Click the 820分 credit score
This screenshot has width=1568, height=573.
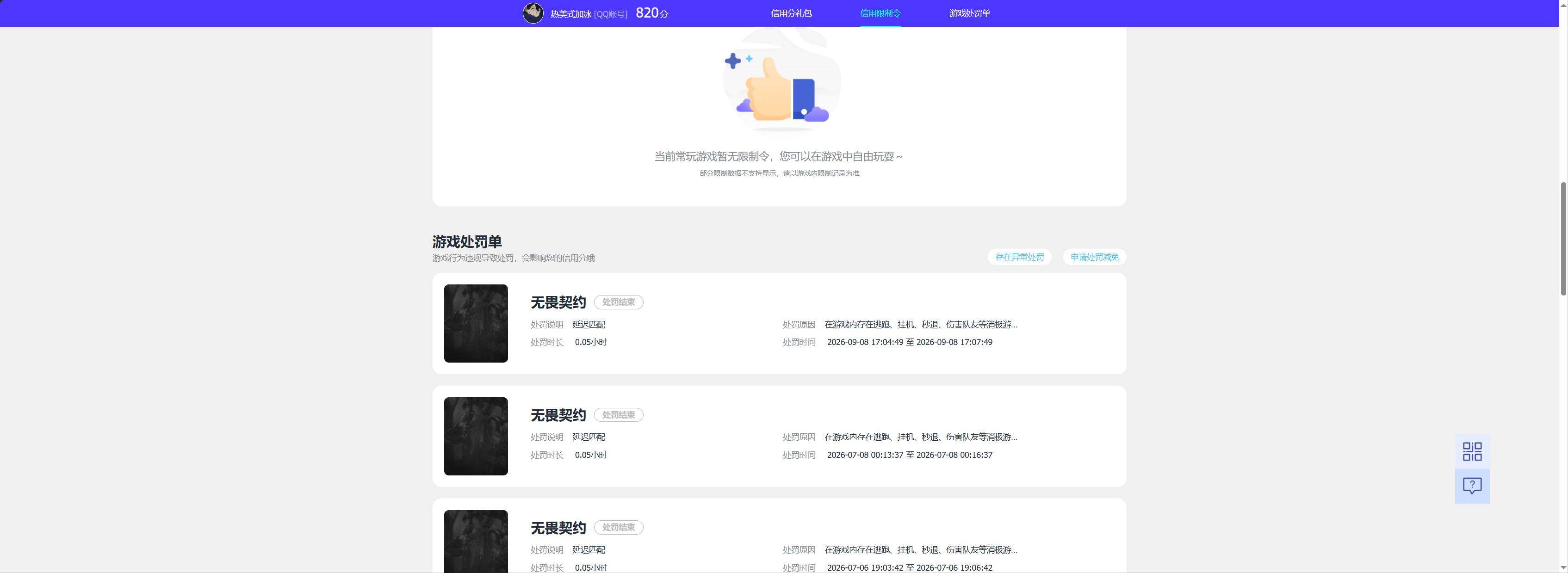tap(651, 13)
